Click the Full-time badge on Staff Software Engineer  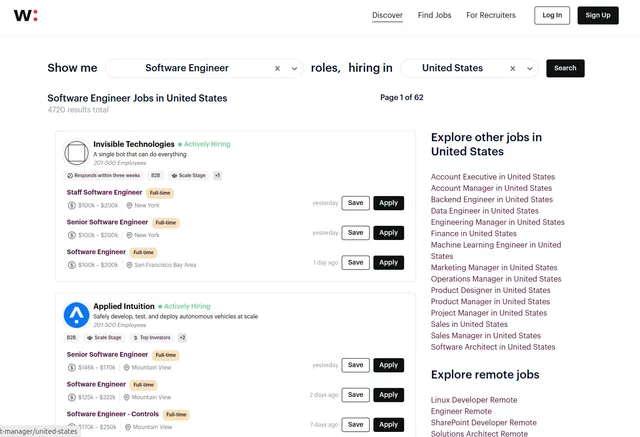click(160, 193)
